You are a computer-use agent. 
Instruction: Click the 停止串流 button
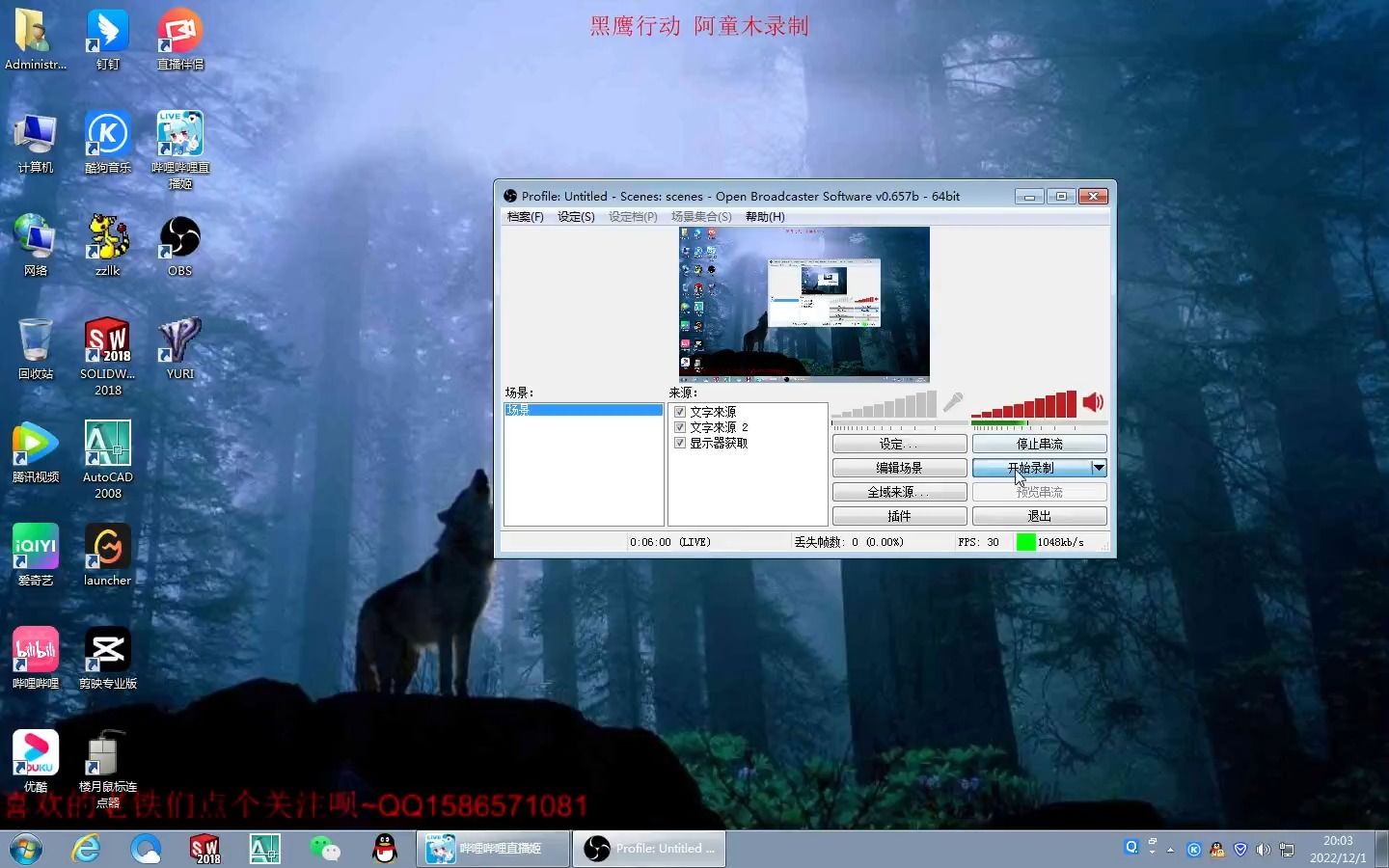[x=1039, y=444]
